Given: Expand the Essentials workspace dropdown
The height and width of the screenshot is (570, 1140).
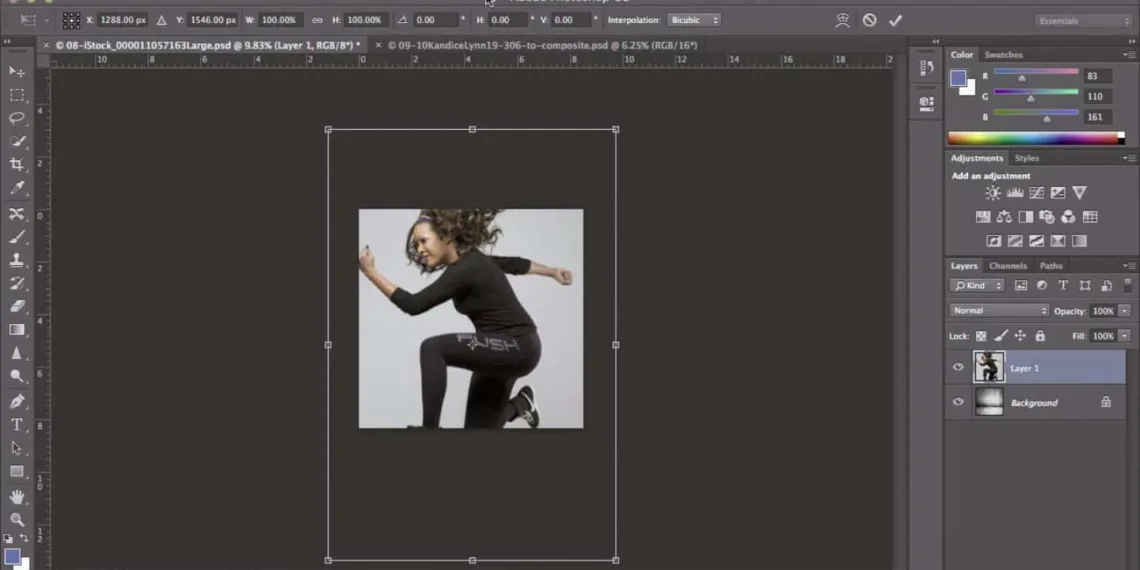Looking at the screenshot, I should coord(1083,21).
